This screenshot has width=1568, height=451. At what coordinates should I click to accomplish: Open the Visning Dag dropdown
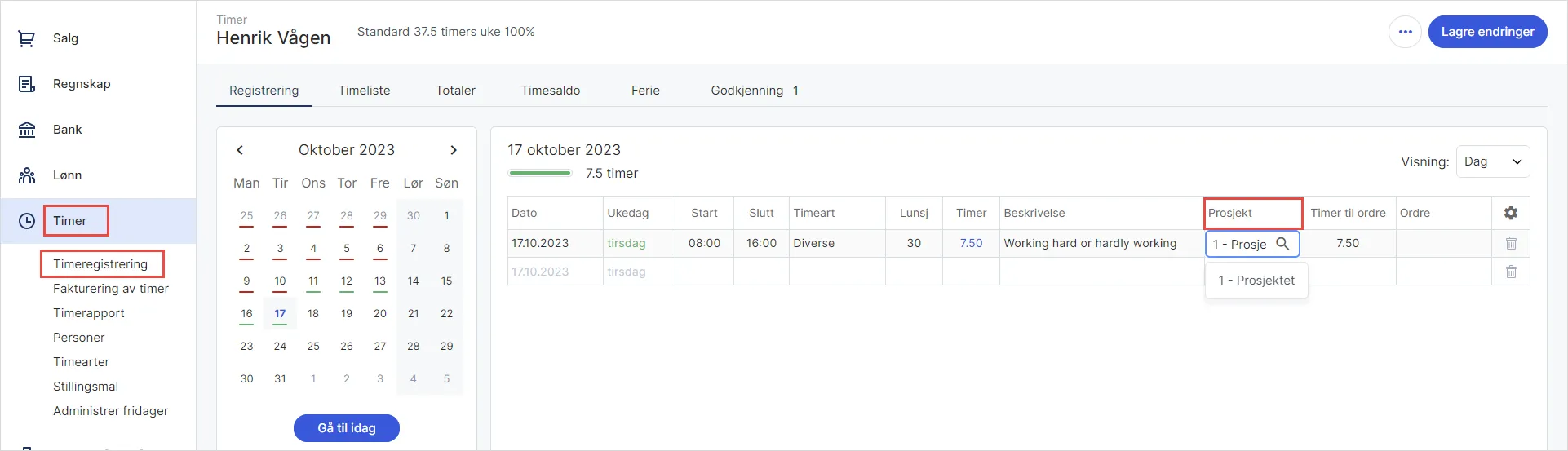(1493, 161)
